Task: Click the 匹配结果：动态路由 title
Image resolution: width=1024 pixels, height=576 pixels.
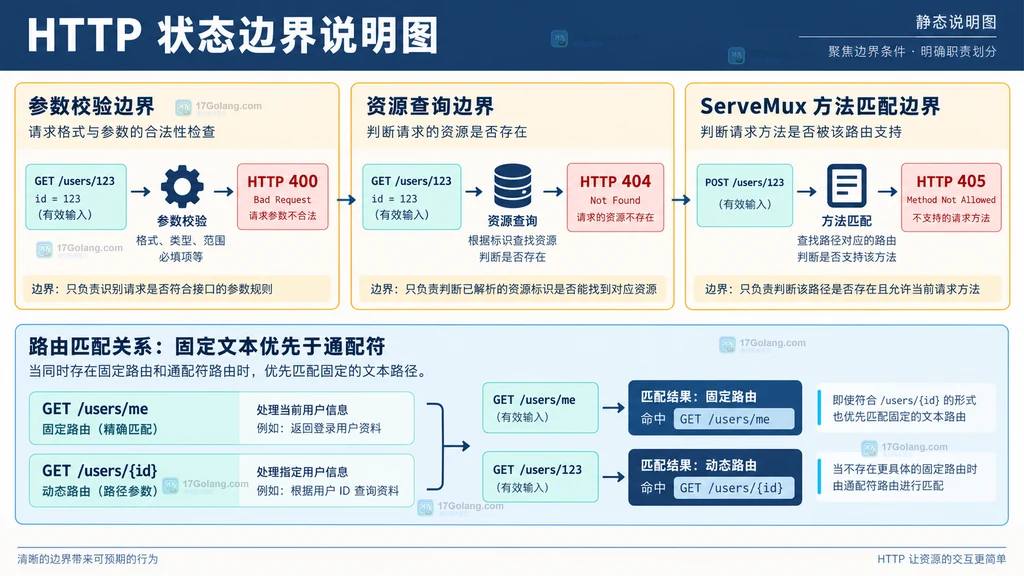Action: [x=698, y=465]
